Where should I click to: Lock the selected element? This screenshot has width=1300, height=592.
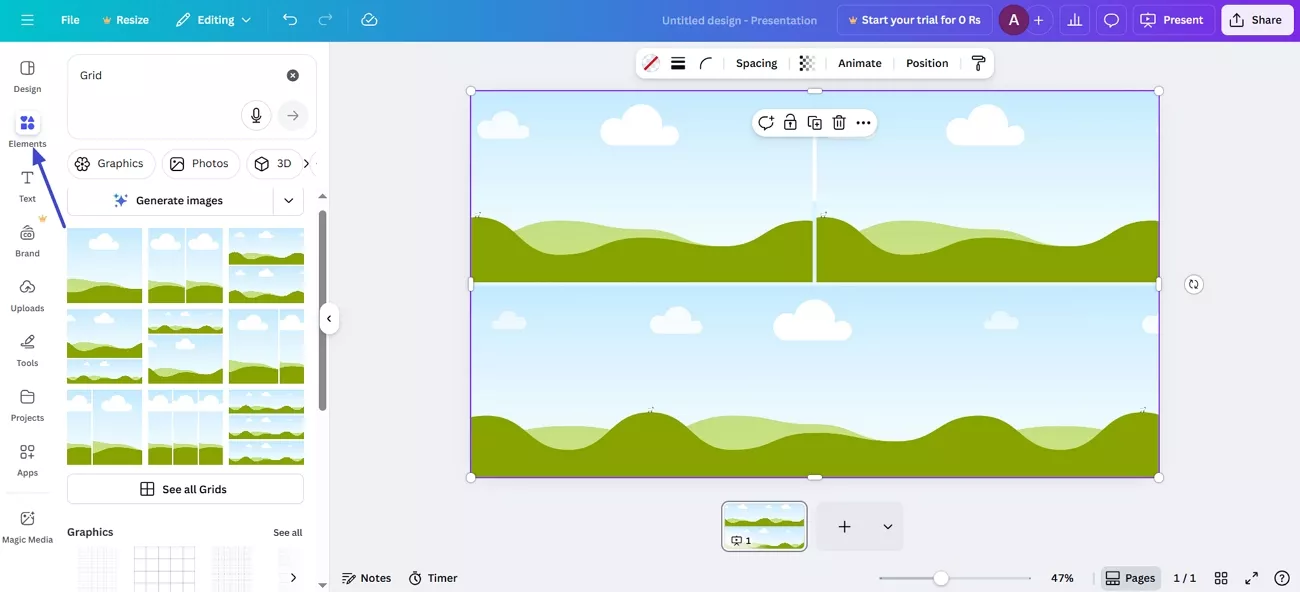pyautogui.click(x=790, y=122)
